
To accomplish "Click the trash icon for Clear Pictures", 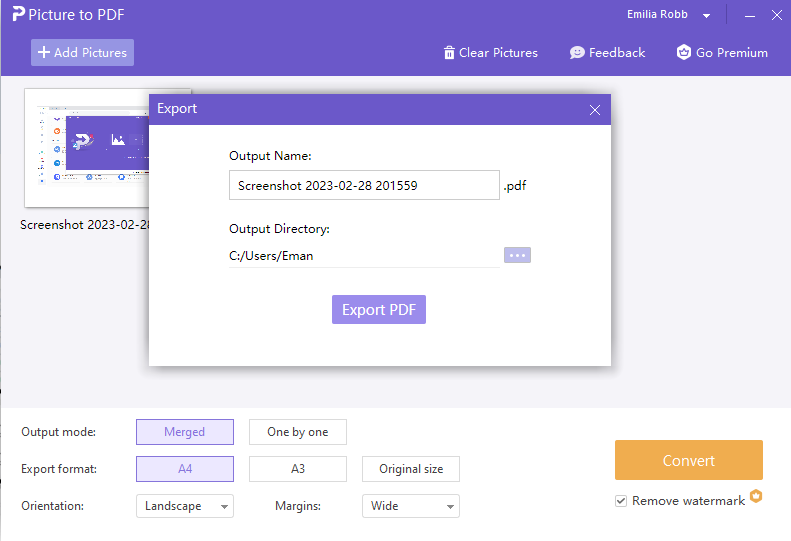I will 449,52.
